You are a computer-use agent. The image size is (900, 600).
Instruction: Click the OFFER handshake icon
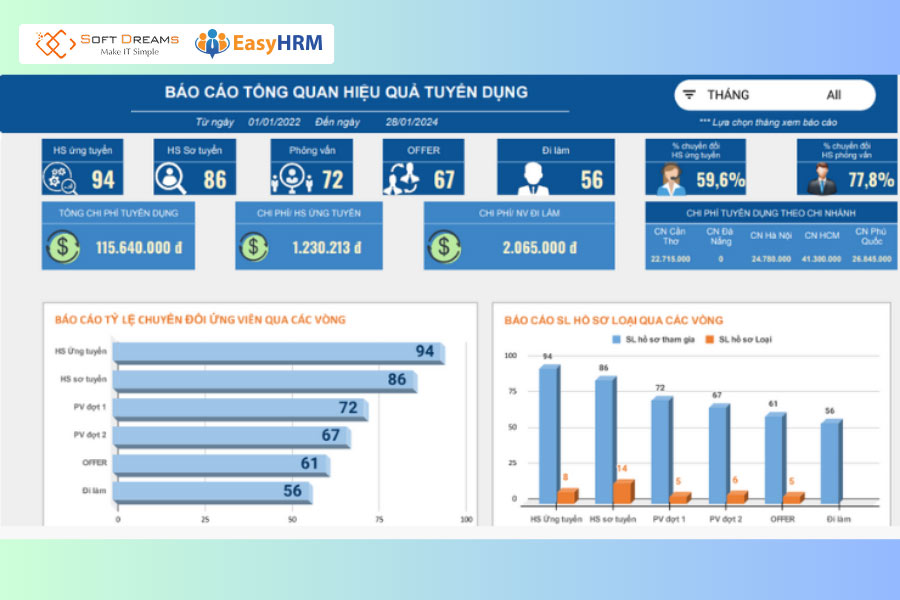402,179
